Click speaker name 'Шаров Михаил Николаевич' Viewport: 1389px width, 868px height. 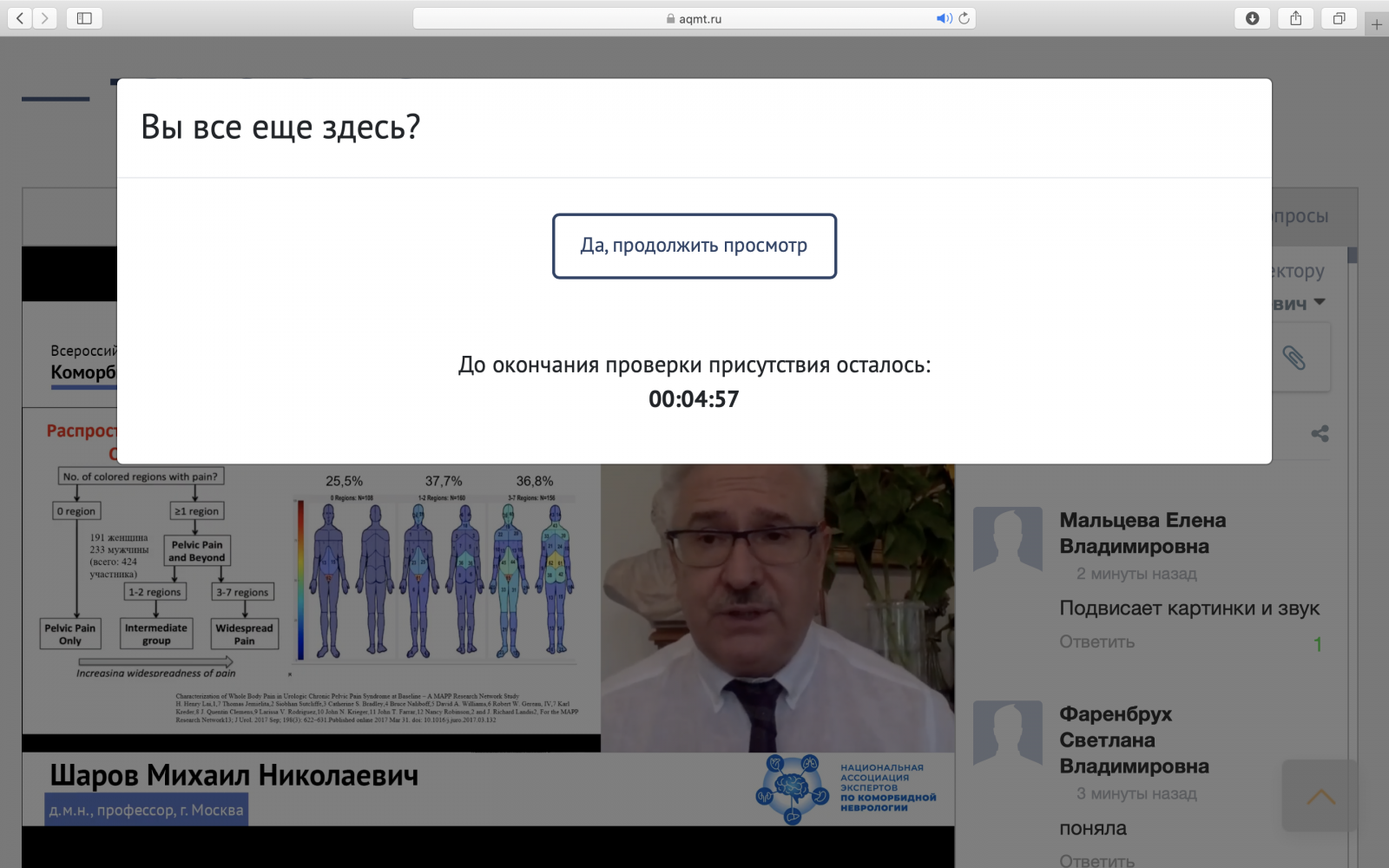(234, 775)
